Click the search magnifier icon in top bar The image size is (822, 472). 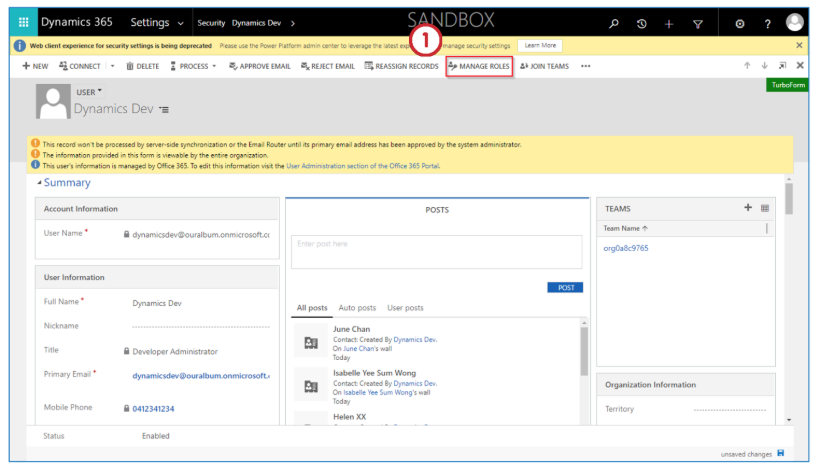614,24
